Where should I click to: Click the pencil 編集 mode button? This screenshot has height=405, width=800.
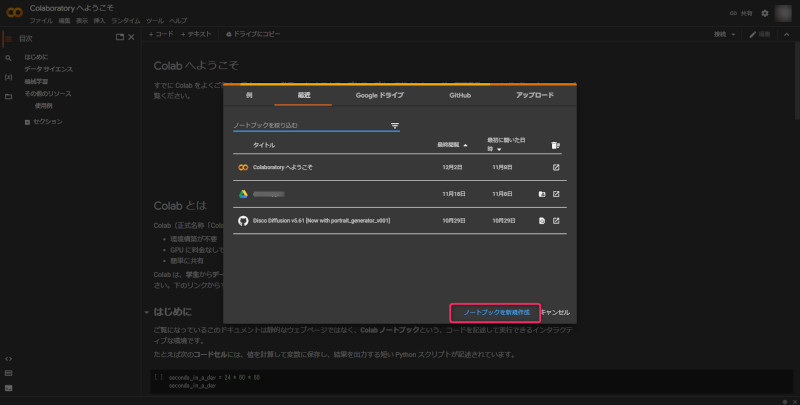760,35
